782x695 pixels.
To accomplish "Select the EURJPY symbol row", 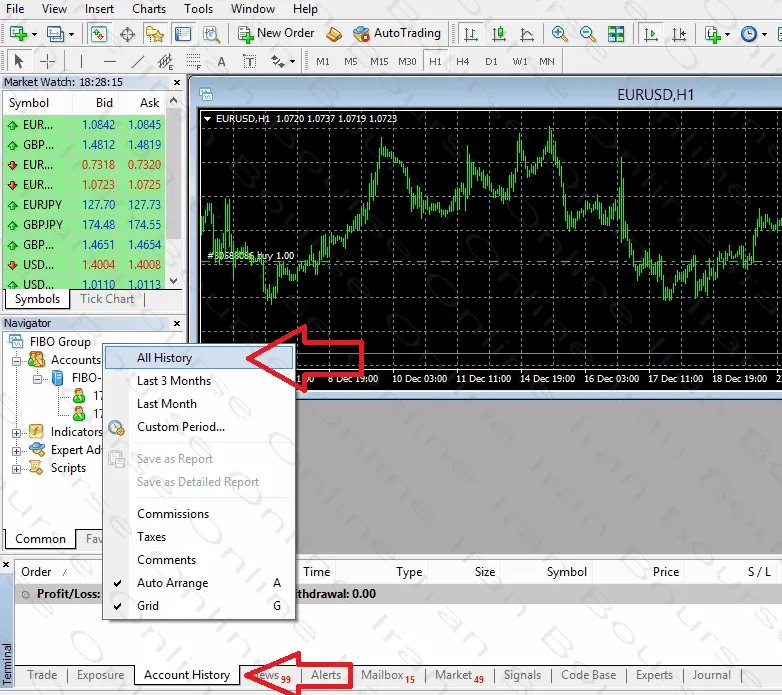I will point(42,205).
